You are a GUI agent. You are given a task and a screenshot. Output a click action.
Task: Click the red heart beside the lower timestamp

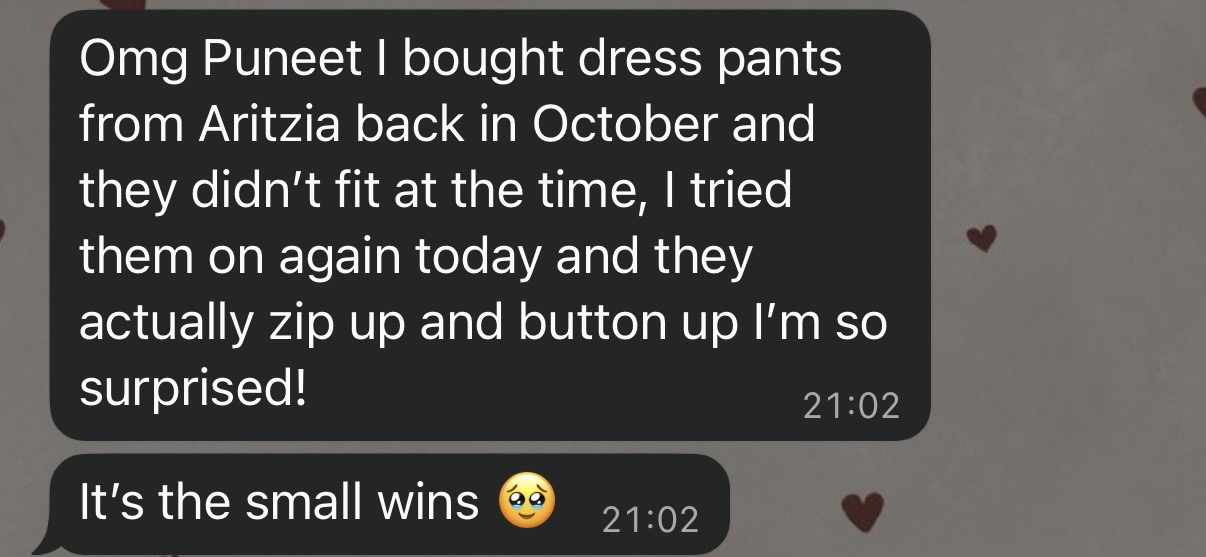pos(856,509)
